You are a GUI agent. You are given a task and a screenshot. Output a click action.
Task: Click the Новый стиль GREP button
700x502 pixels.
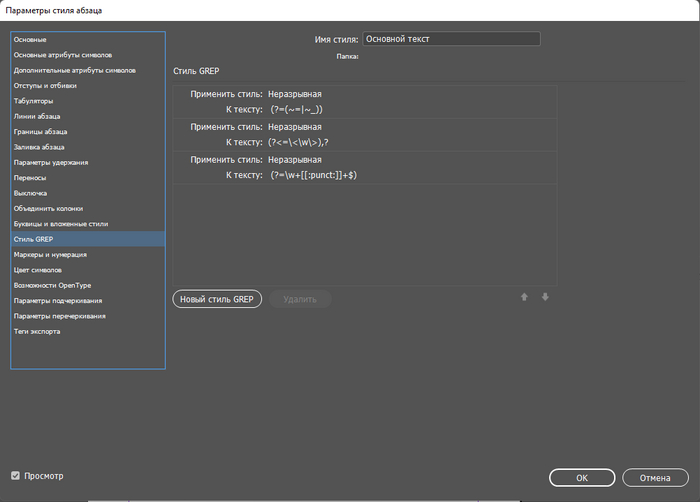pos(217,299)
